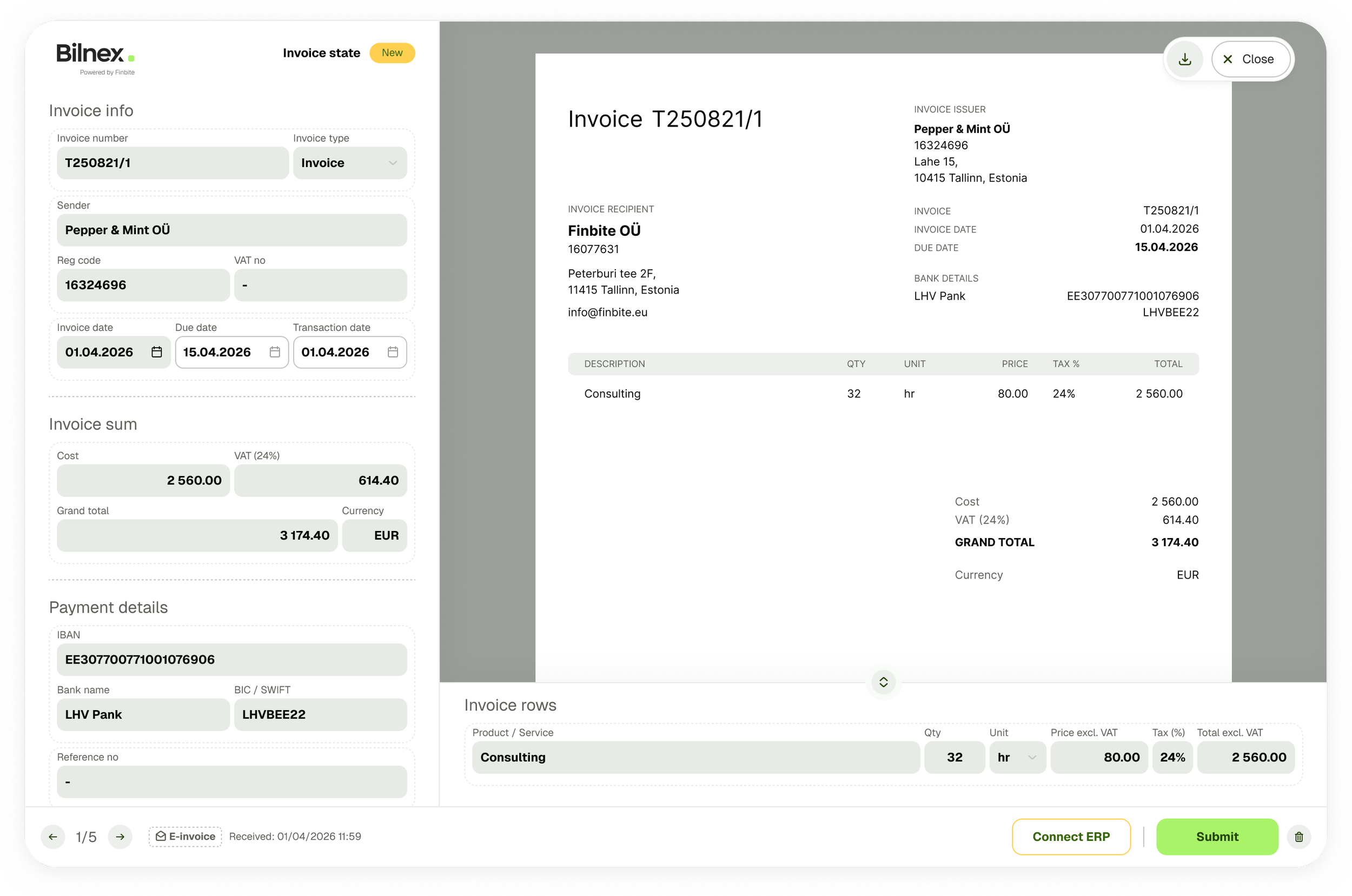Viewport: 1352px width, 896px height.
Task: Edit the Sender field Pepper & Mint OÜ
Action: 232,230
